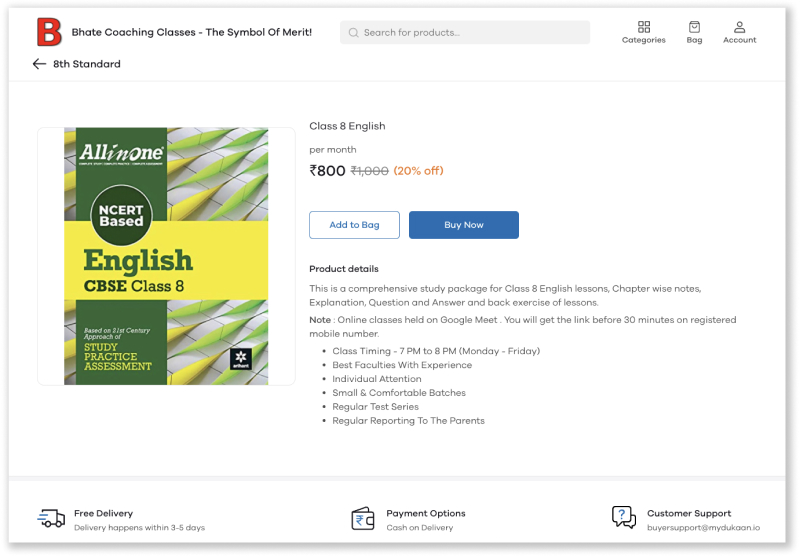
Task: Open the English CBSE Class 8 book image
Action: click(x=166, y=256)
